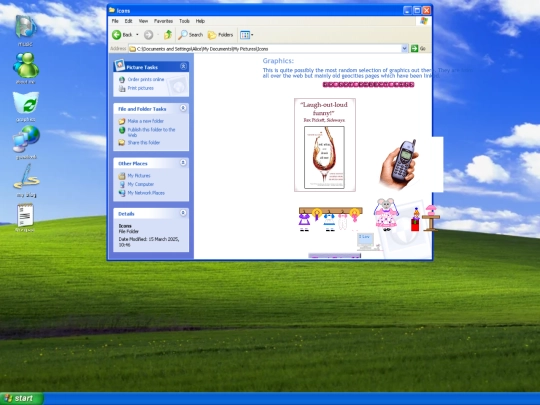This screenshot has height=405, width=540.
Task: Open the File menu
Action: [115, 21]
